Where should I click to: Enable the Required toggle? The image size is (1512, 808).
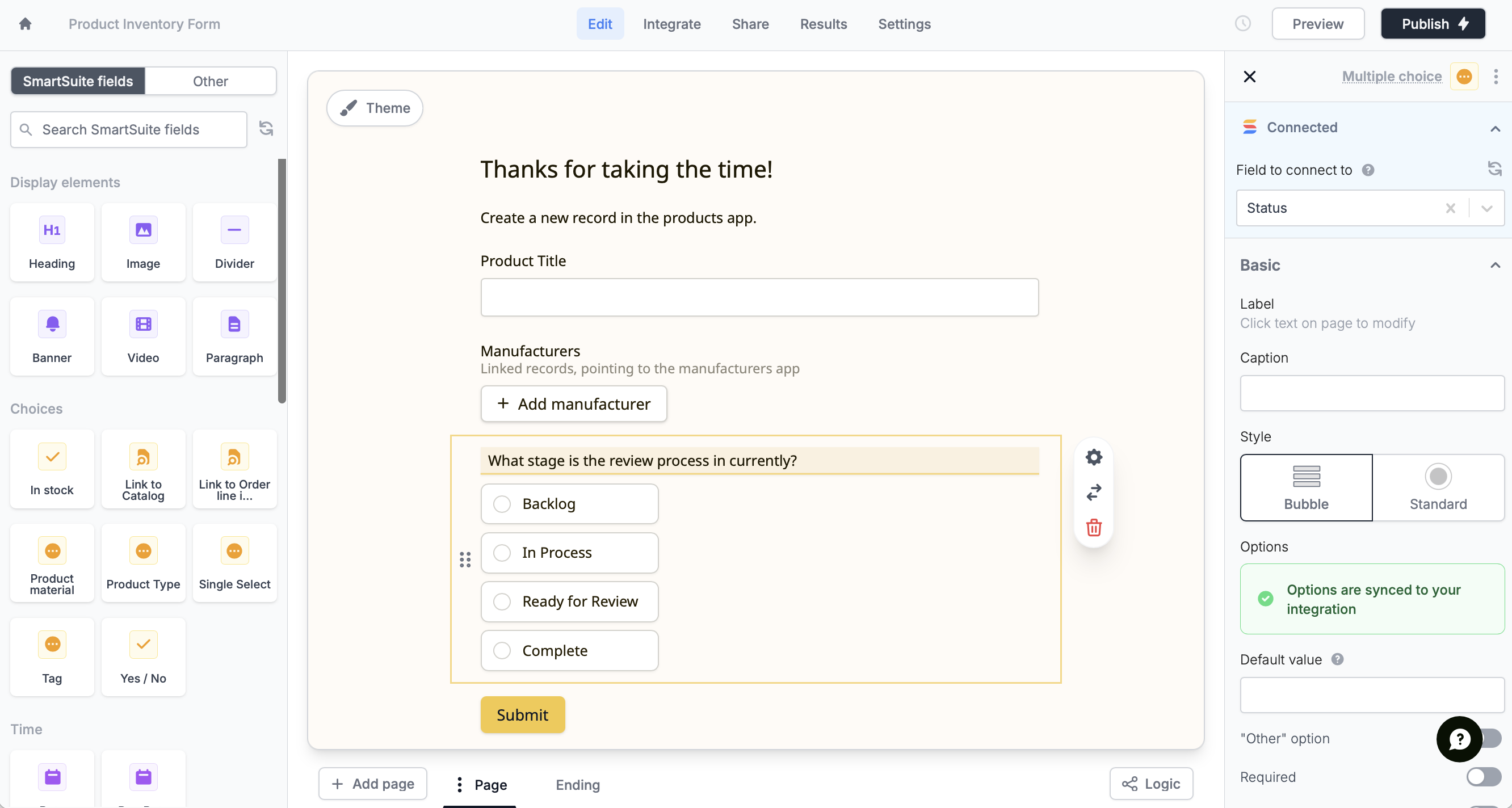point(1483,777)
